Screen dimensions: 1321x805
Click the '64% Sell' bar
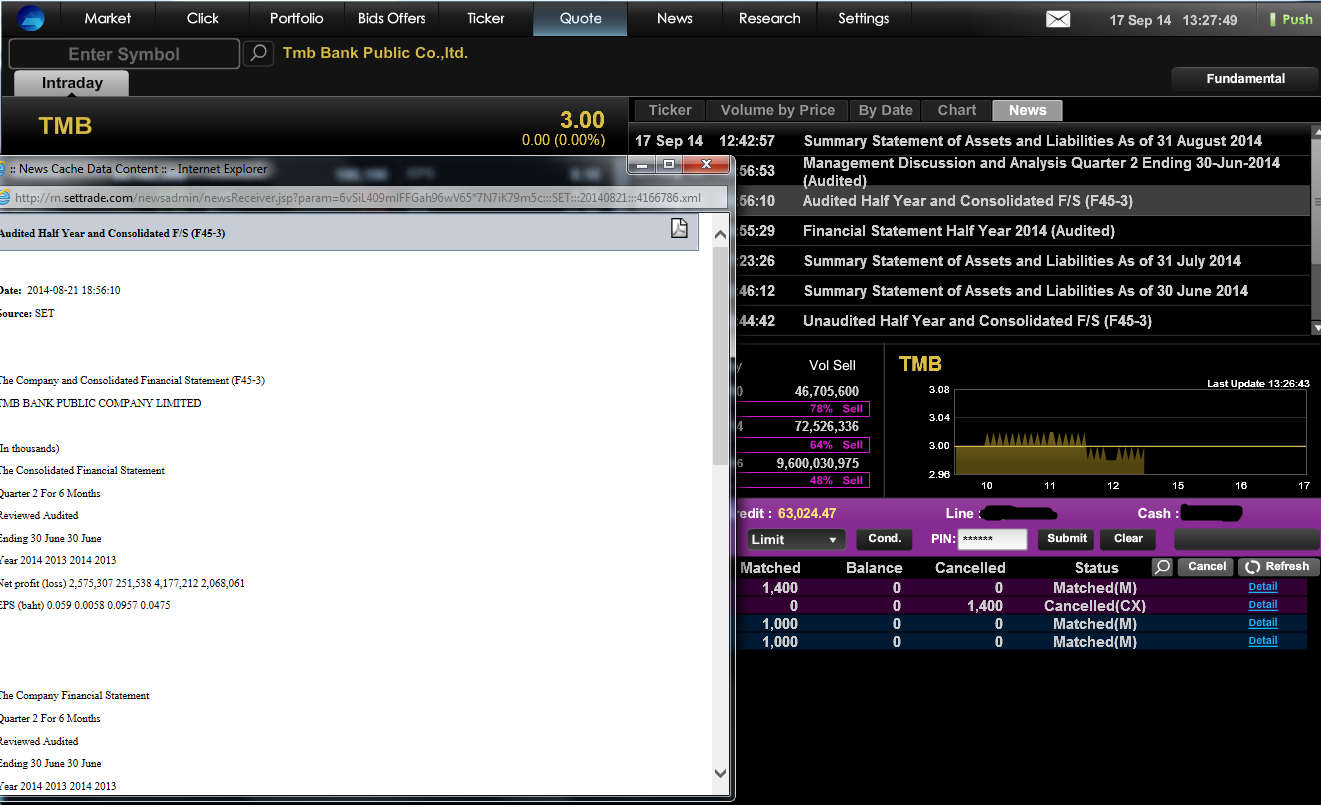[x=802, y=445]
